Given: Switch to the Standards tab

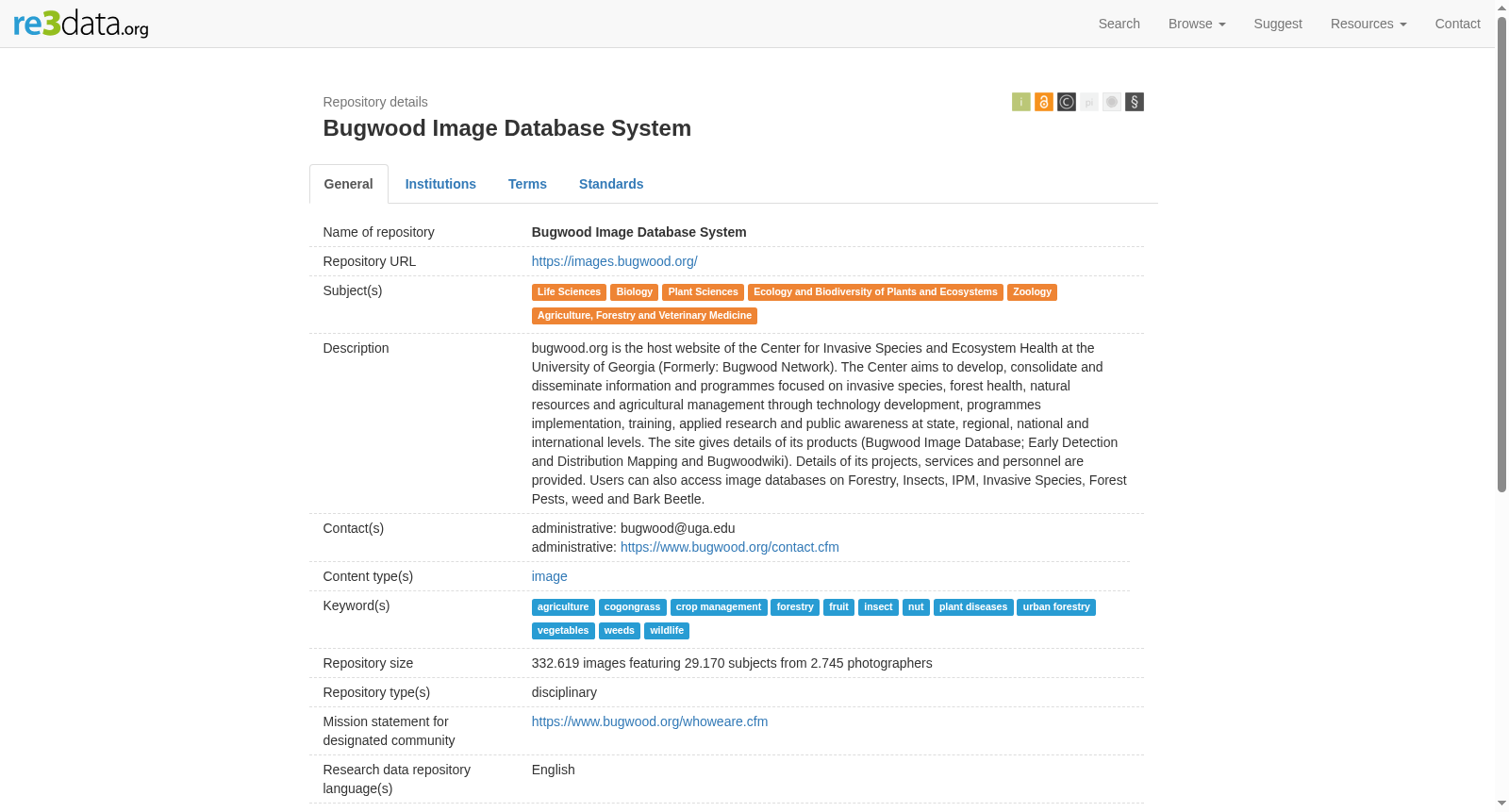Looking at the screenshot, I should [x=611, y=184].
